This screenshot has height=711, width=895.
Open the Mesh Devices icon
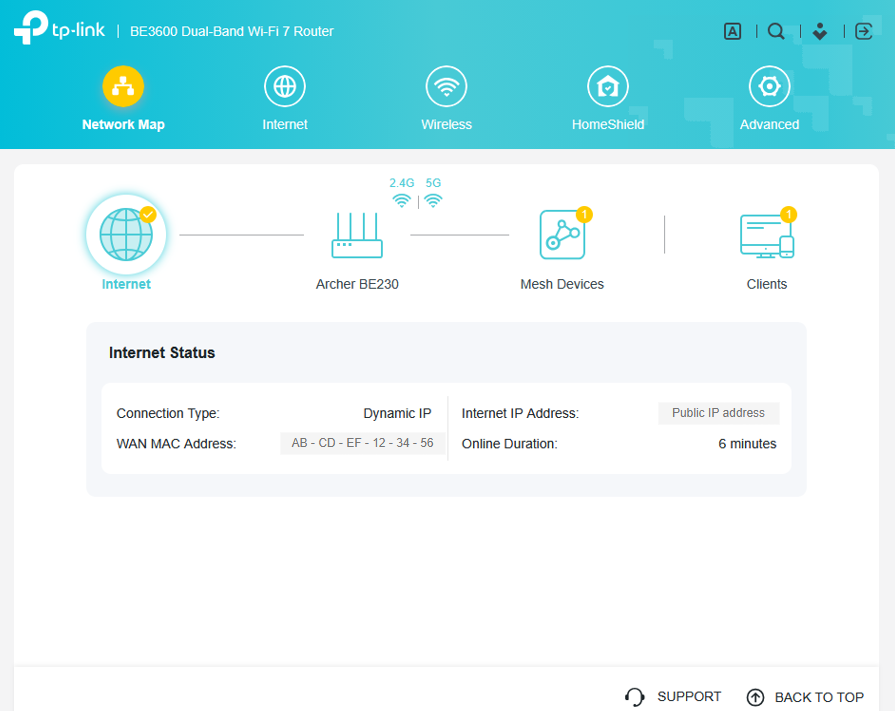pos(562,235)
